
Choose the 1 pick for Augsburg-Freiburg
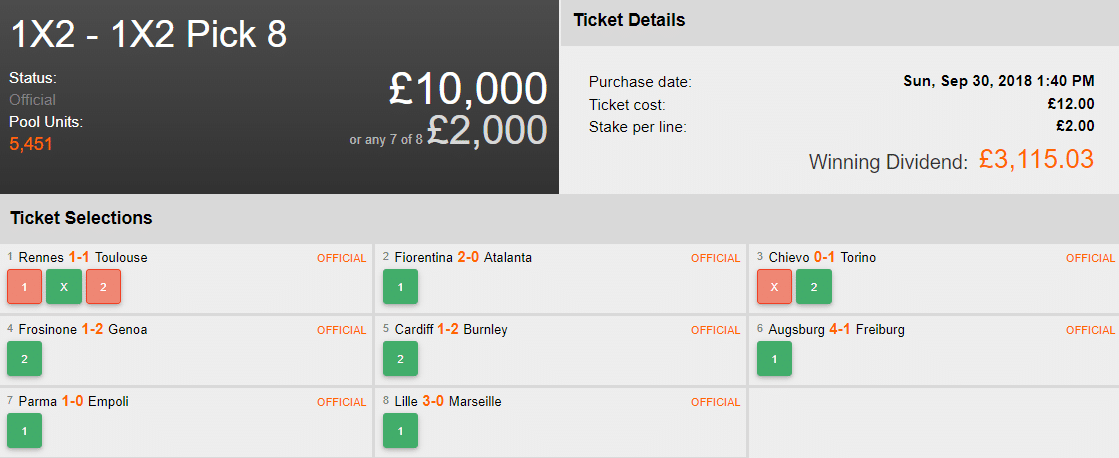774,358
